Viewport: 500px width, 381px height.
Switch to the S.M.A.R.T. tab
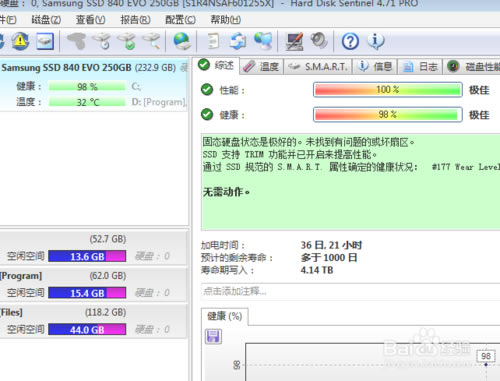pyautogui.click(x=318, y=67)
